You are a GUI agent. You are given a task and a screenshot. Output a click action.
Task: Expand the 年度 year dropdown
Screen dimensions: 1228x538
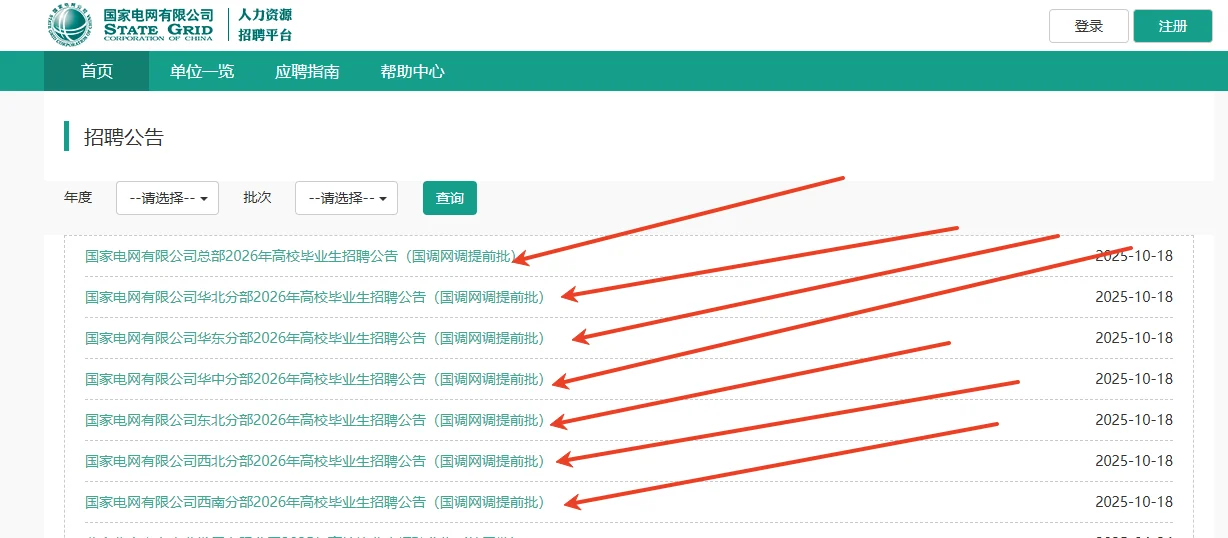pyautogui.click(x=168, y=198)
